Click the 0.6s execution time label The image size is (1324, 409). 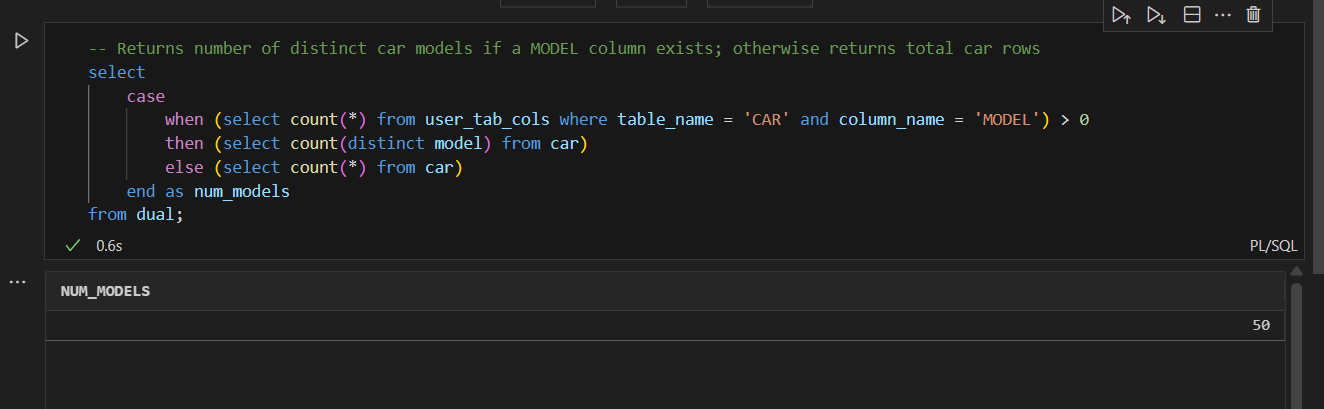pos(109,245)
